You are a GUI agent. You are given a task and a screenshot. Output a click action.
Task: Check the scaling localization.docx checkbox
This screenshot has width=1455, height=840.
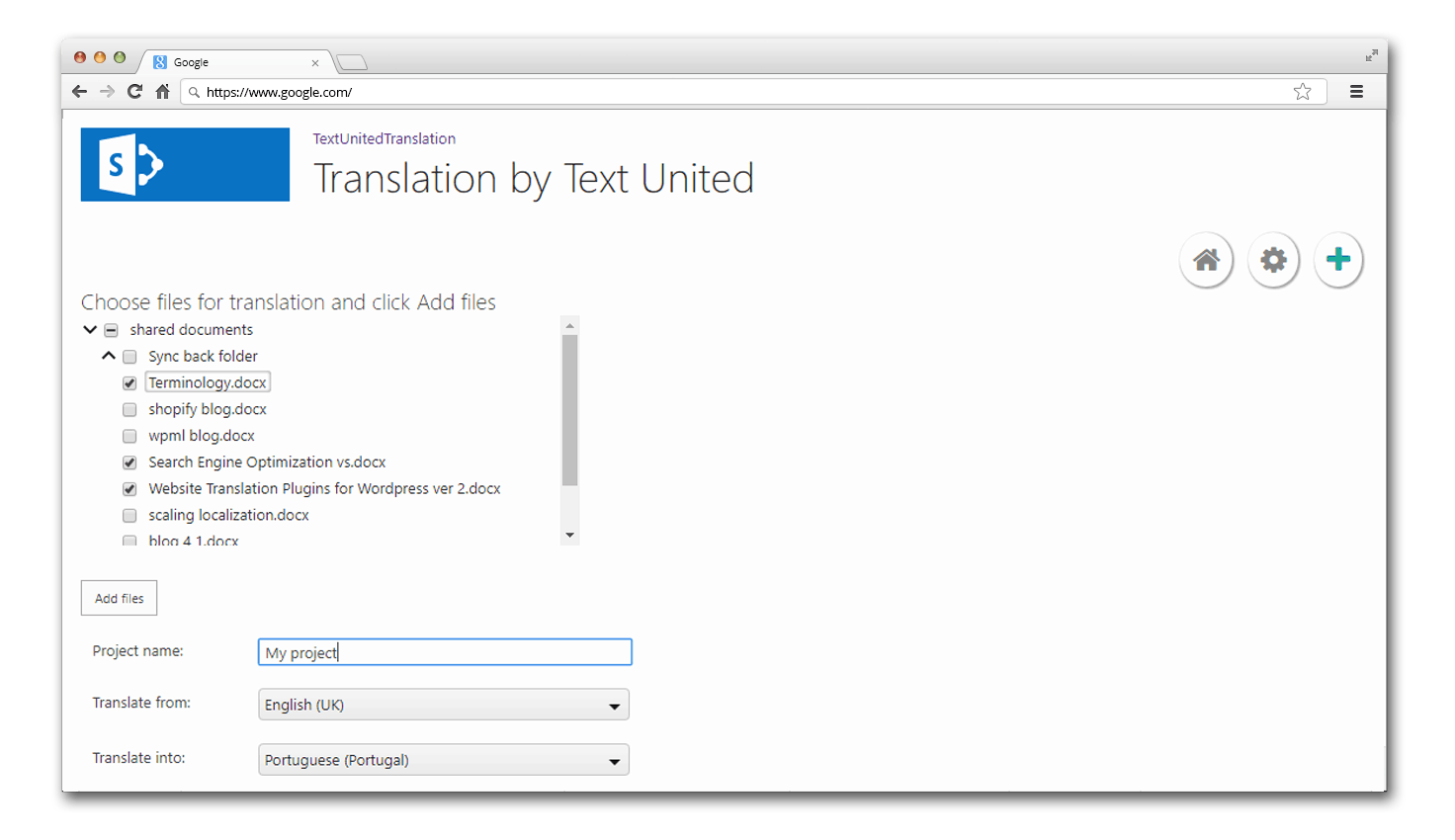coord(129,515)
